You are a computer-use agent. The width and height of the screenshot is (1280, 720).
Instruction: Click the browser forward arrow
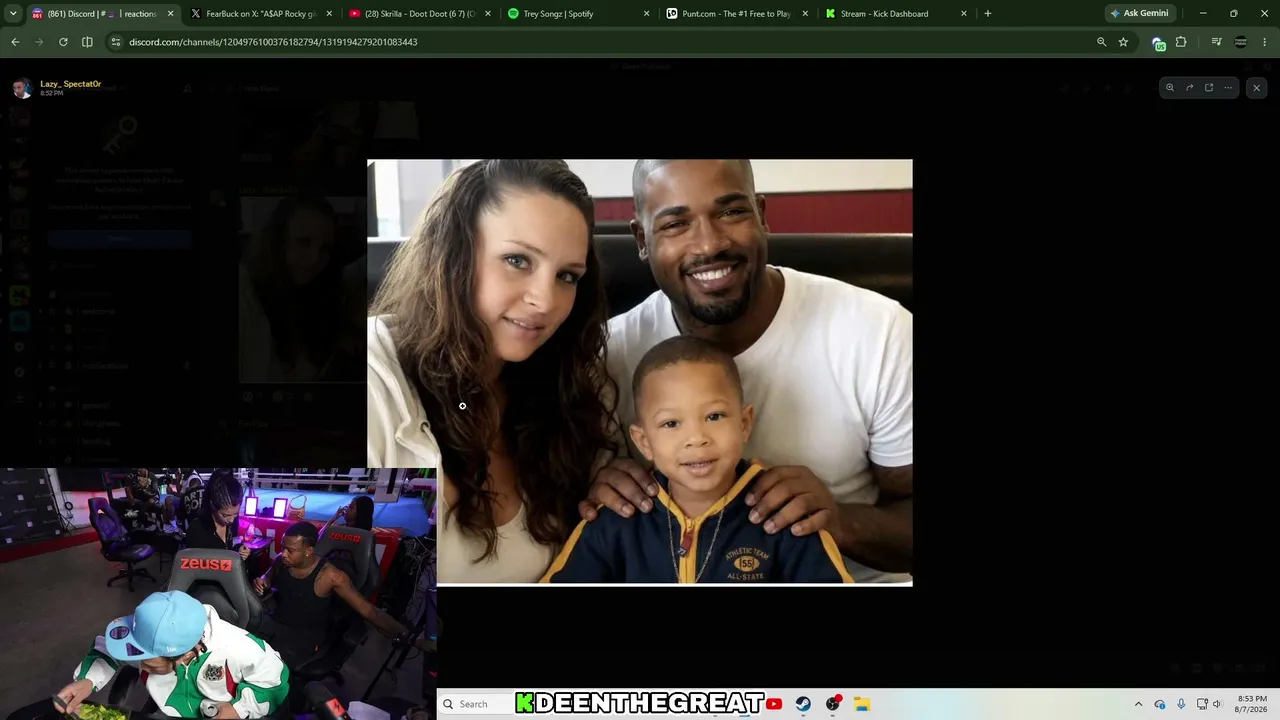[x=39, y=42]
